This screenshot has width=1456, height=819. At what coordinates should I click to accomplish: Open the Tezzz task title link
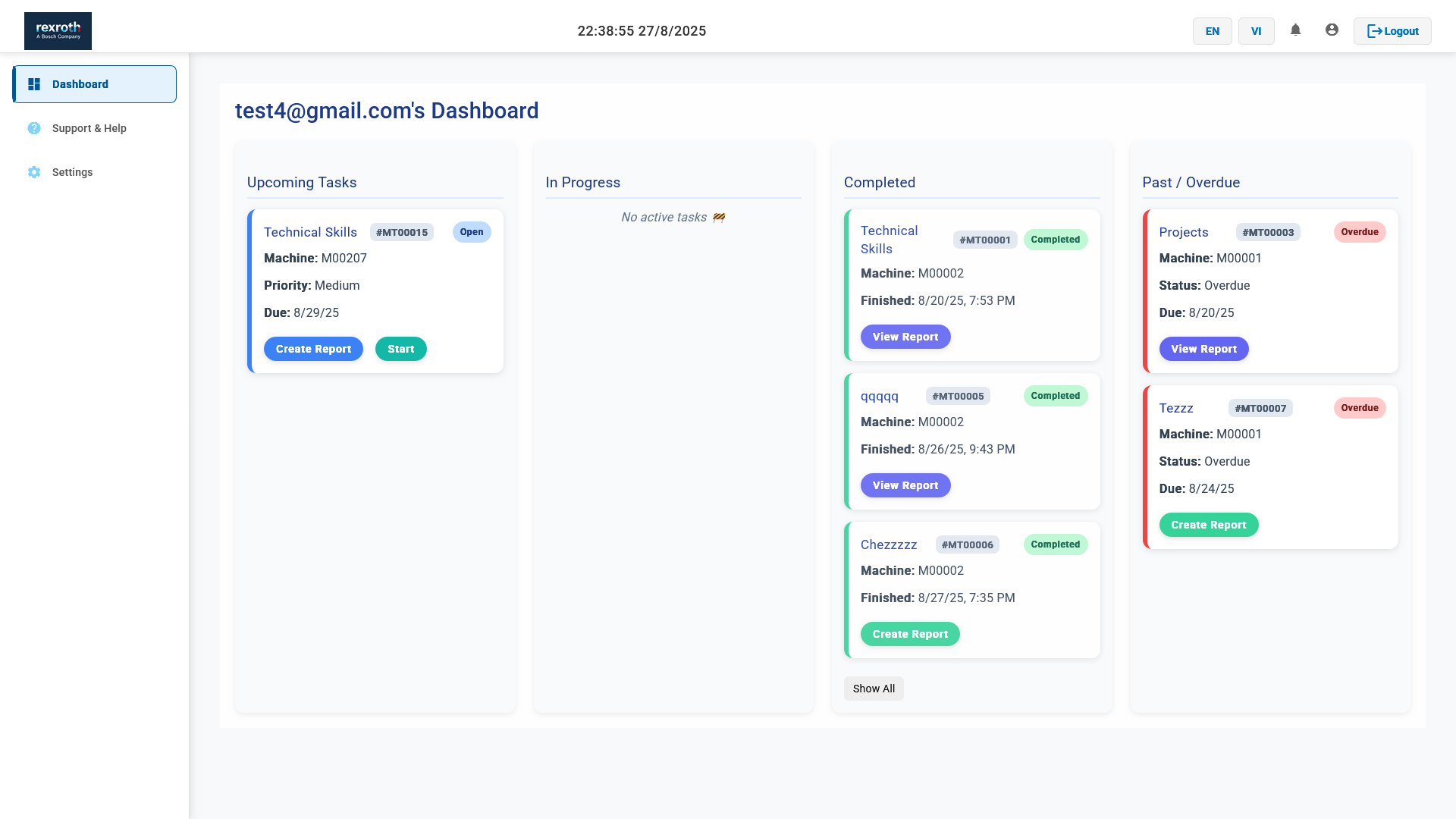tap(1175, 408)
